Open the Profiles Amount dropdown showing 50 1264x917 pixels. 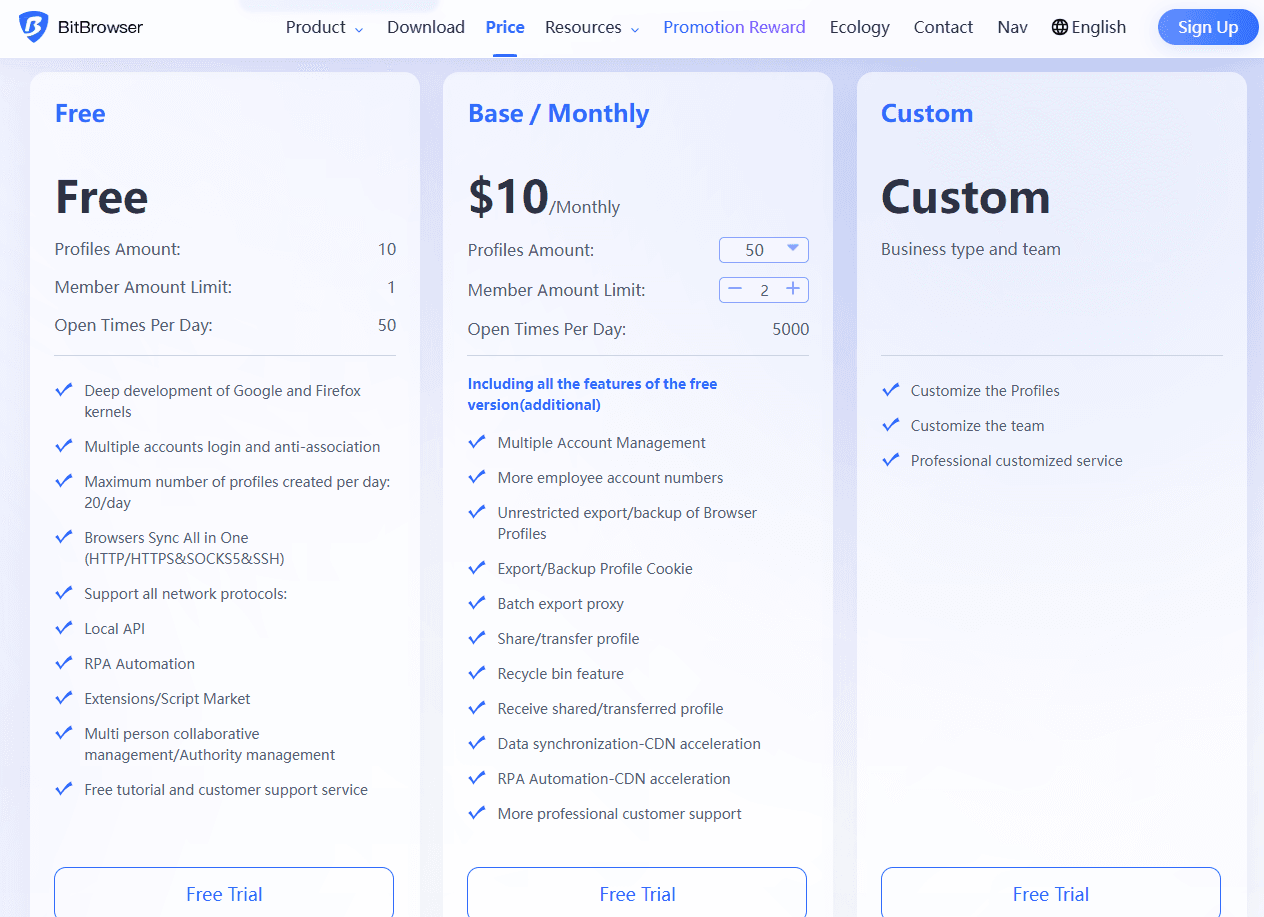(764, 250)
